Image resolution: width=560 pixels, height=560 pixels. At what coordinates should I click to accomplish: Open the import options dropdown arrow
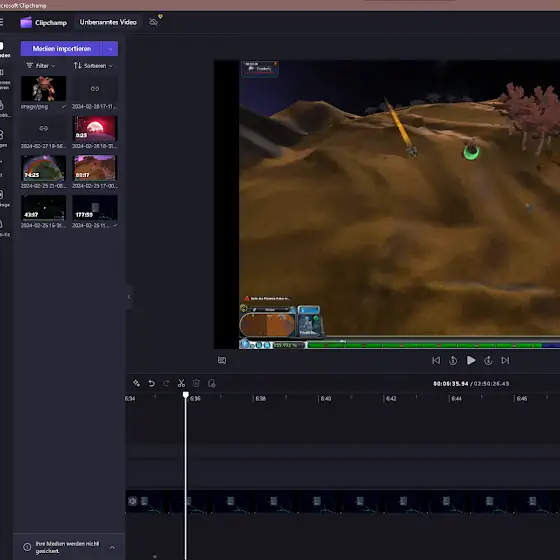click(x=110, y=49)
